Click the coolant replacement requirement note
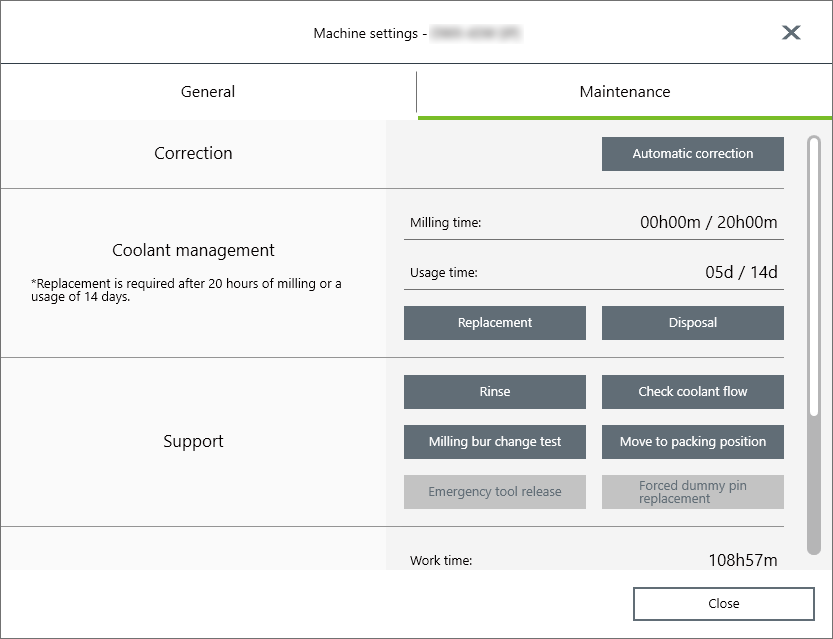 [x=186, y=290]
